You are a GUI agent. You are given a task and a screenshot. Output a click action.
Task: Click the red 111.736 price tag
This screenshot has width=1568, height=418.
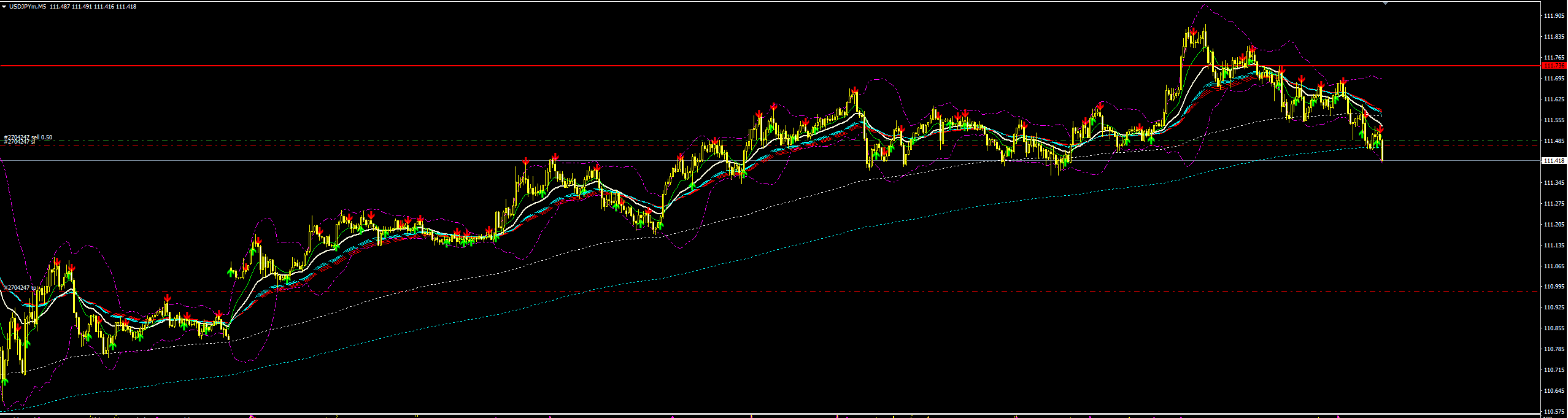(x=1554, y=65)
